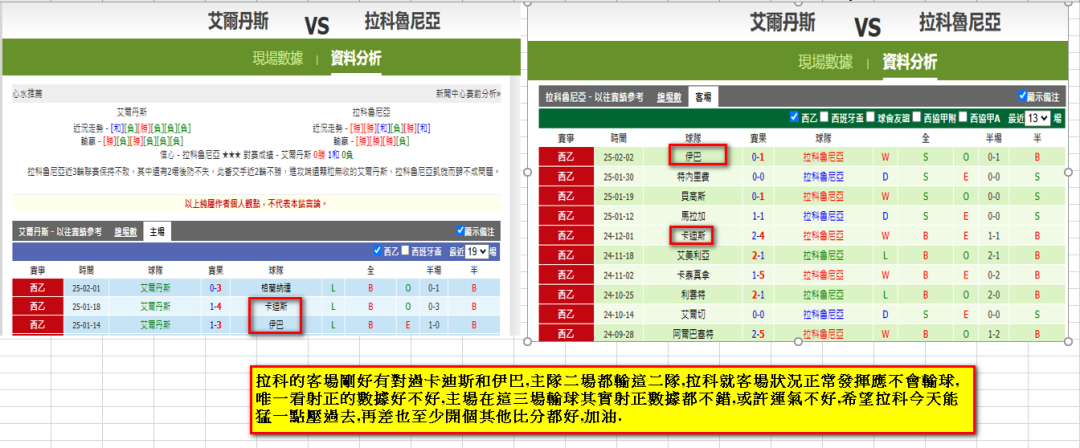Image resolution: width=1080 pixels, height=448 pixels.
Task: Enable the 球會友誼 filter checkbox
Action: (x=871, y=117)
